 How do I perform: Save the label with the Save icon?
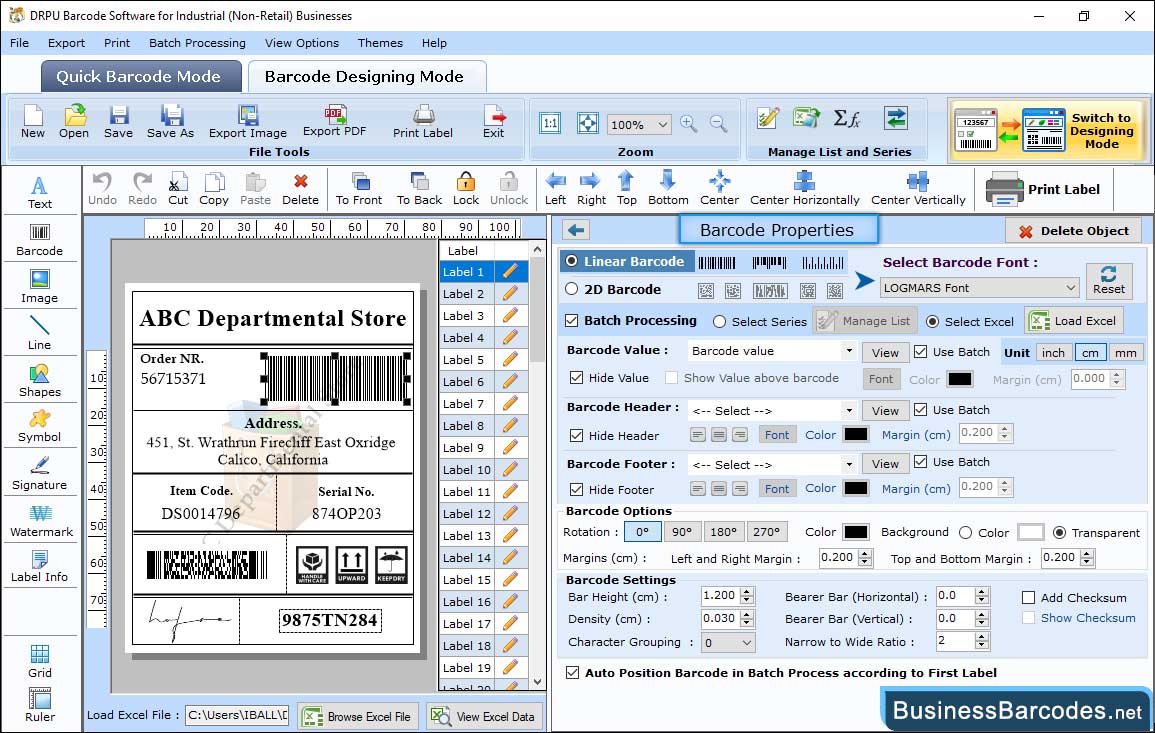[118, 122]
